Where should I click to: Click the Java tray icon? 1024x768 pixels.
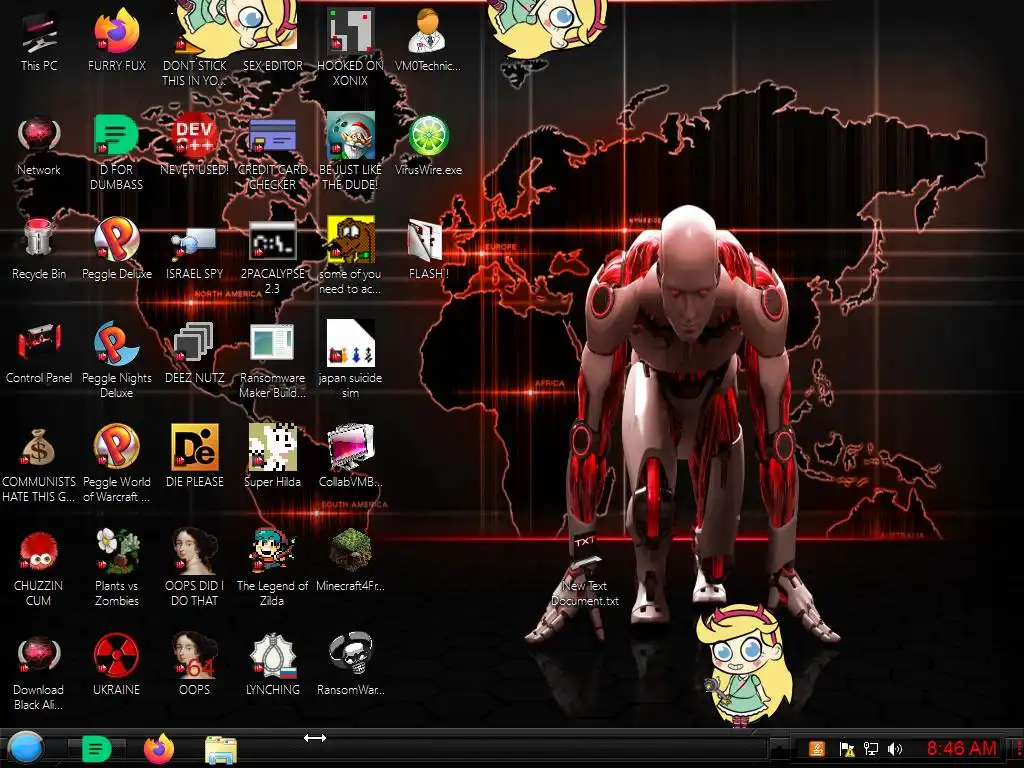click(816, 749)
